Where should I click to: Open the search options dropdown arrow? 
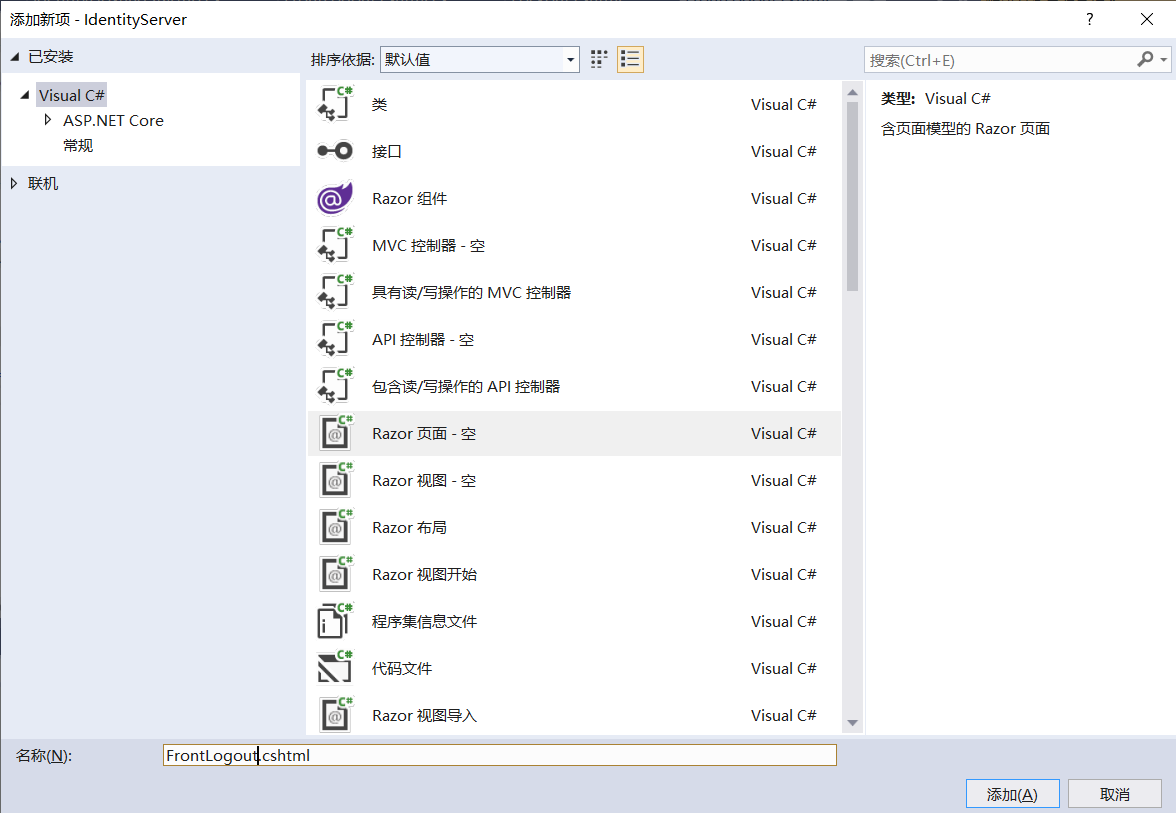pos(1163,60)
